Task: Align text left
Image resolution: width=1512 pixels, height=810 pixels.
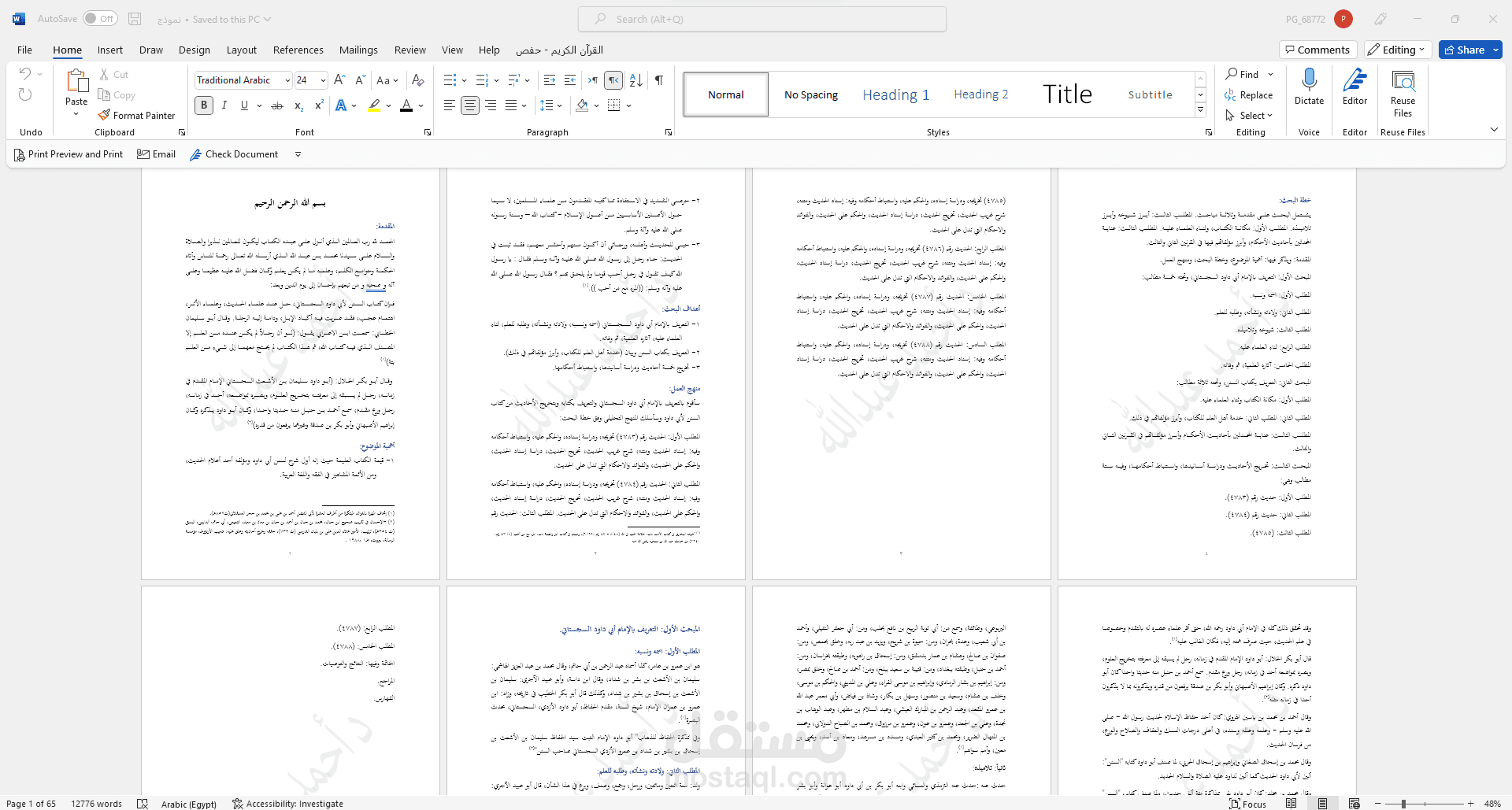Action: [449, 105]
